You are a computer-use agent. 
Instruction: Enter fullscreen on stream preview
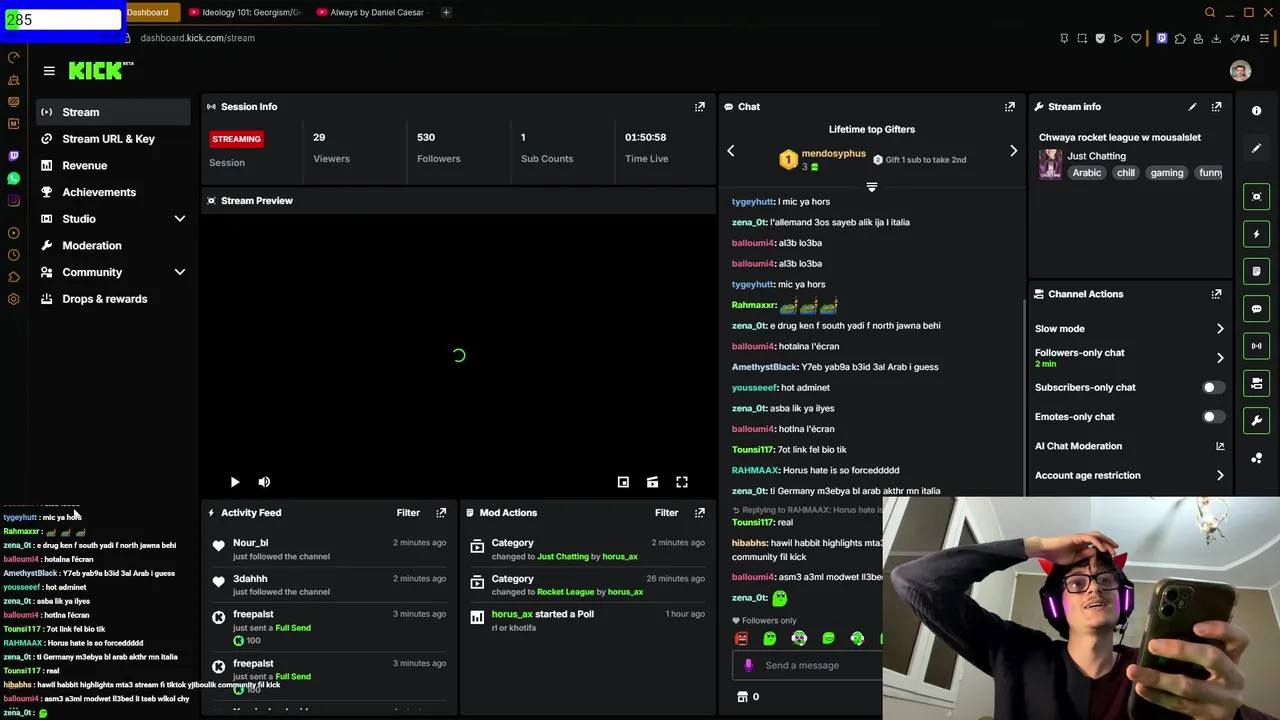tap(682, 482)
